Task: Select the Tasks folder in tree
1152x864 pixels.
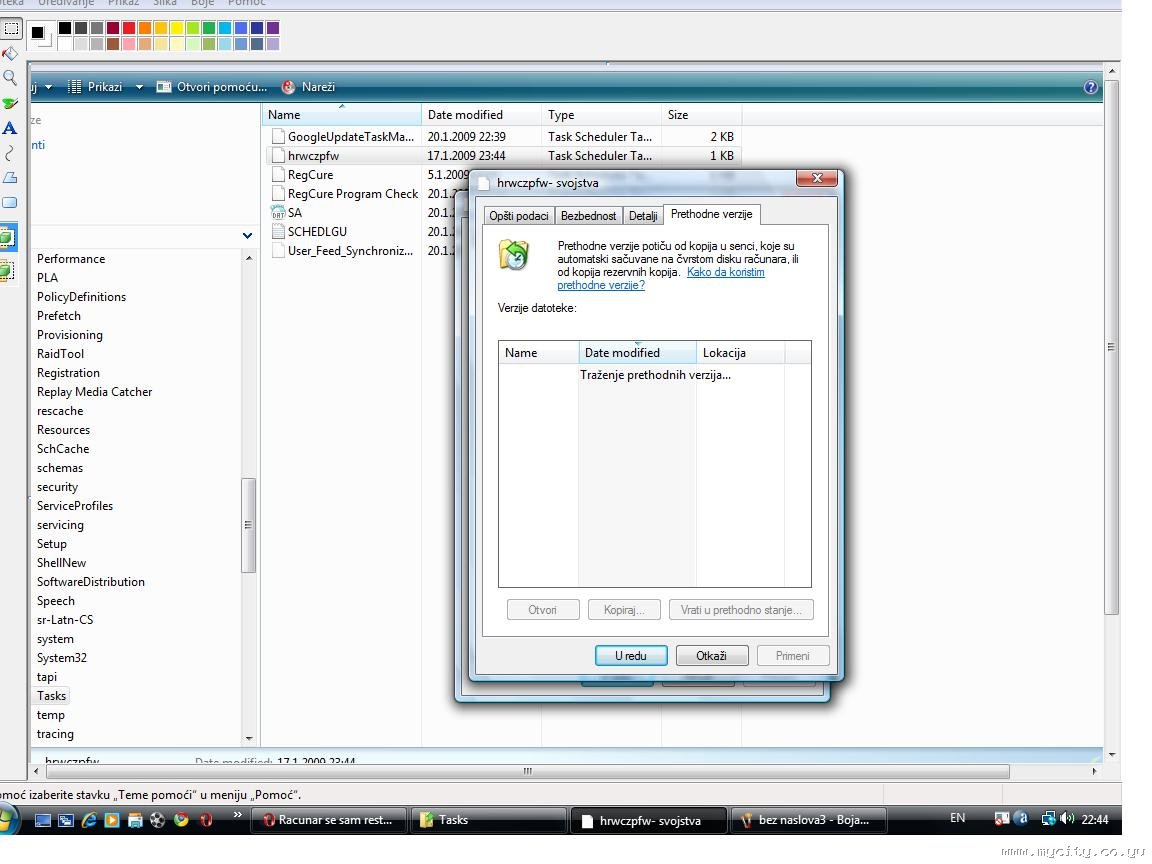Action: pyautogui.click(x=51, y=696)
